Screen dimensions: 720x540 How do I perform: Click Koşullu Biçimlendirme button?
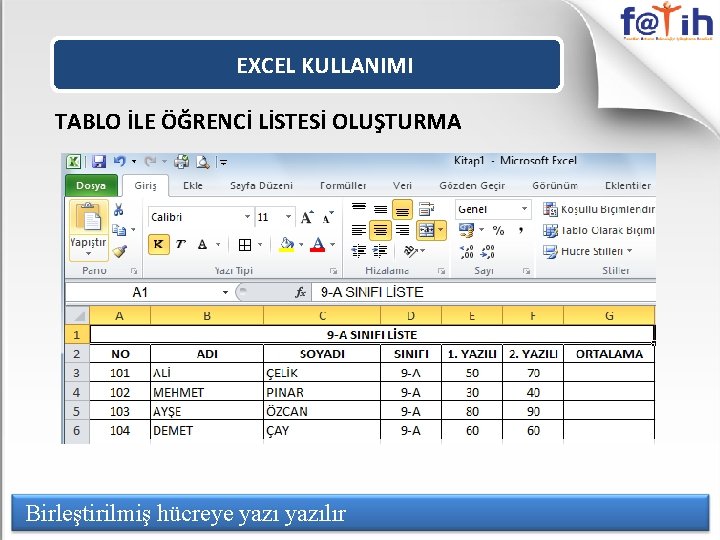(599, 209)
